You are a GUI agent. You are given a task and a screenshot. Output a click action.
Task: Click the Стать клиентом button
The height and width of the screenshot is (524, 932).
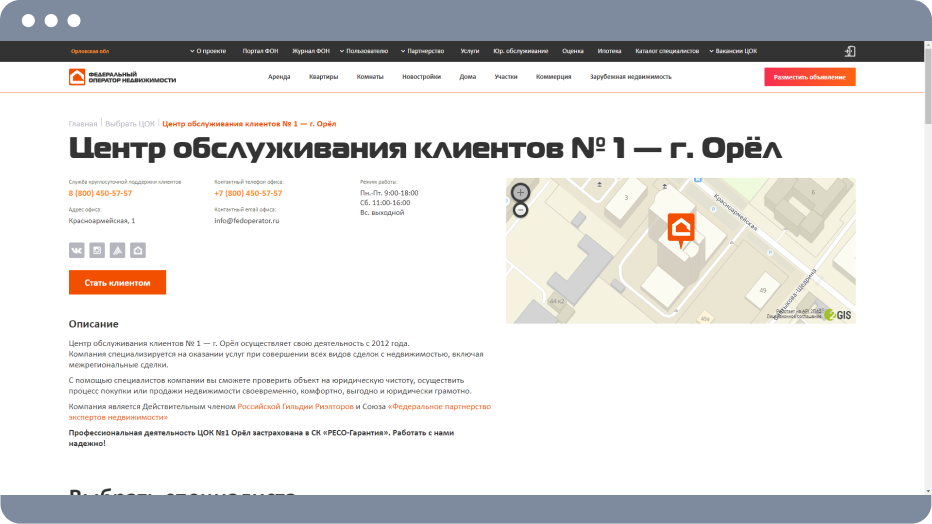point(117,283)
